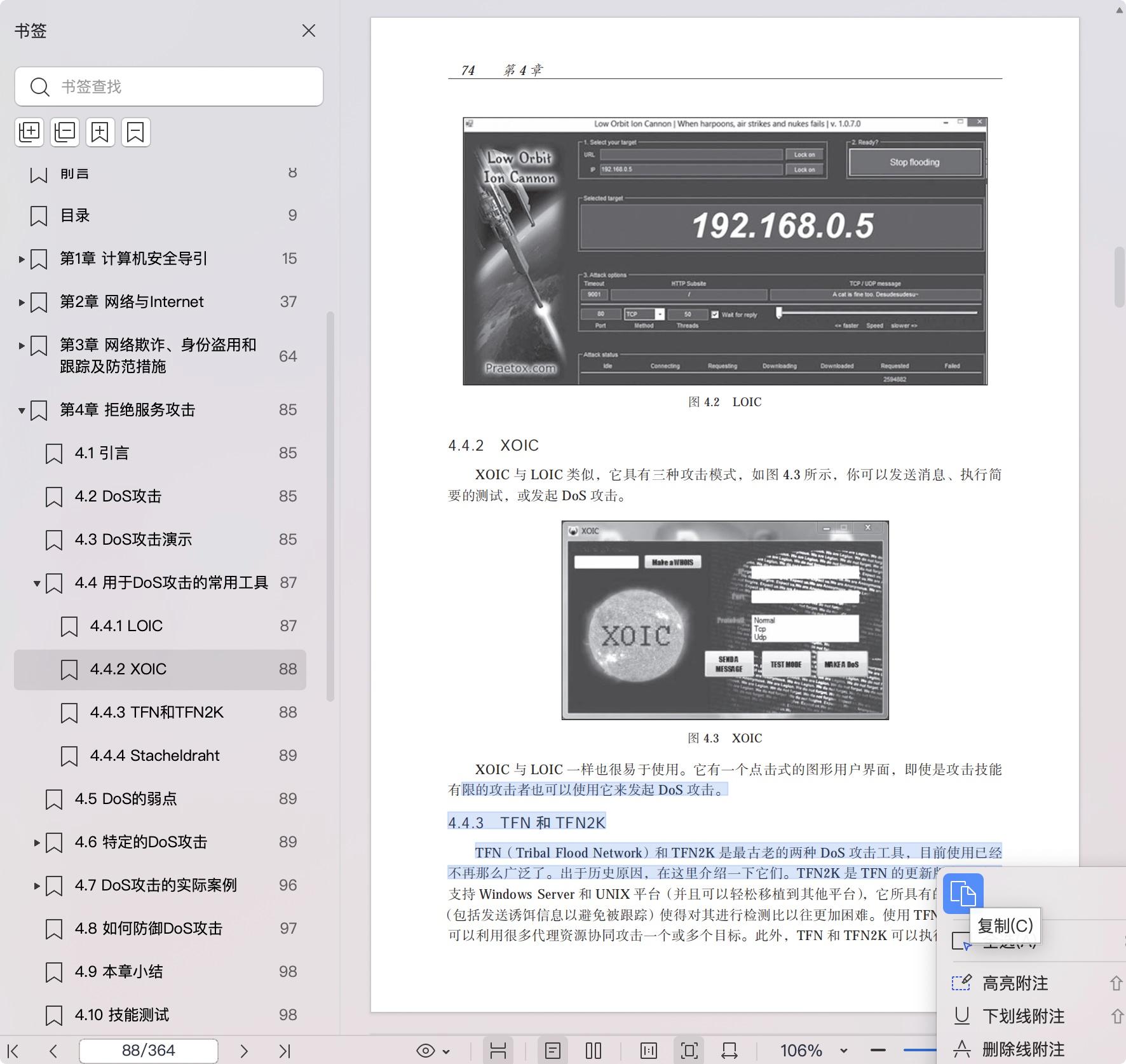This screenshot has height=1064, width=1126.
Task: Remove the selected bookmark
Action: click(136, 132)
